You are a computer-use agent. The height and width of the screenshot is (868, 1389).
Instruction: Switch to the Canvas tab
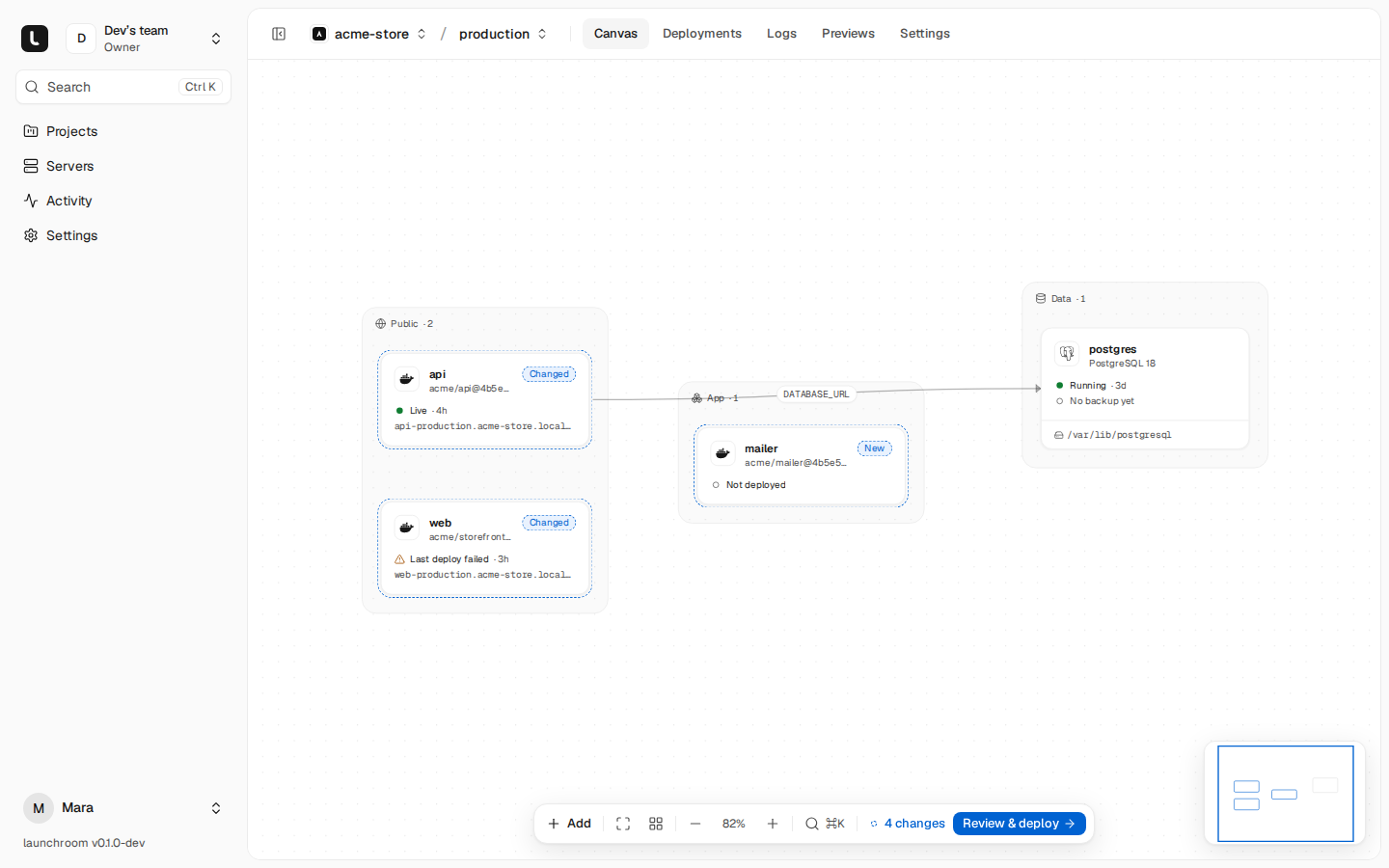pyautogui.click(x=615, y=34)
